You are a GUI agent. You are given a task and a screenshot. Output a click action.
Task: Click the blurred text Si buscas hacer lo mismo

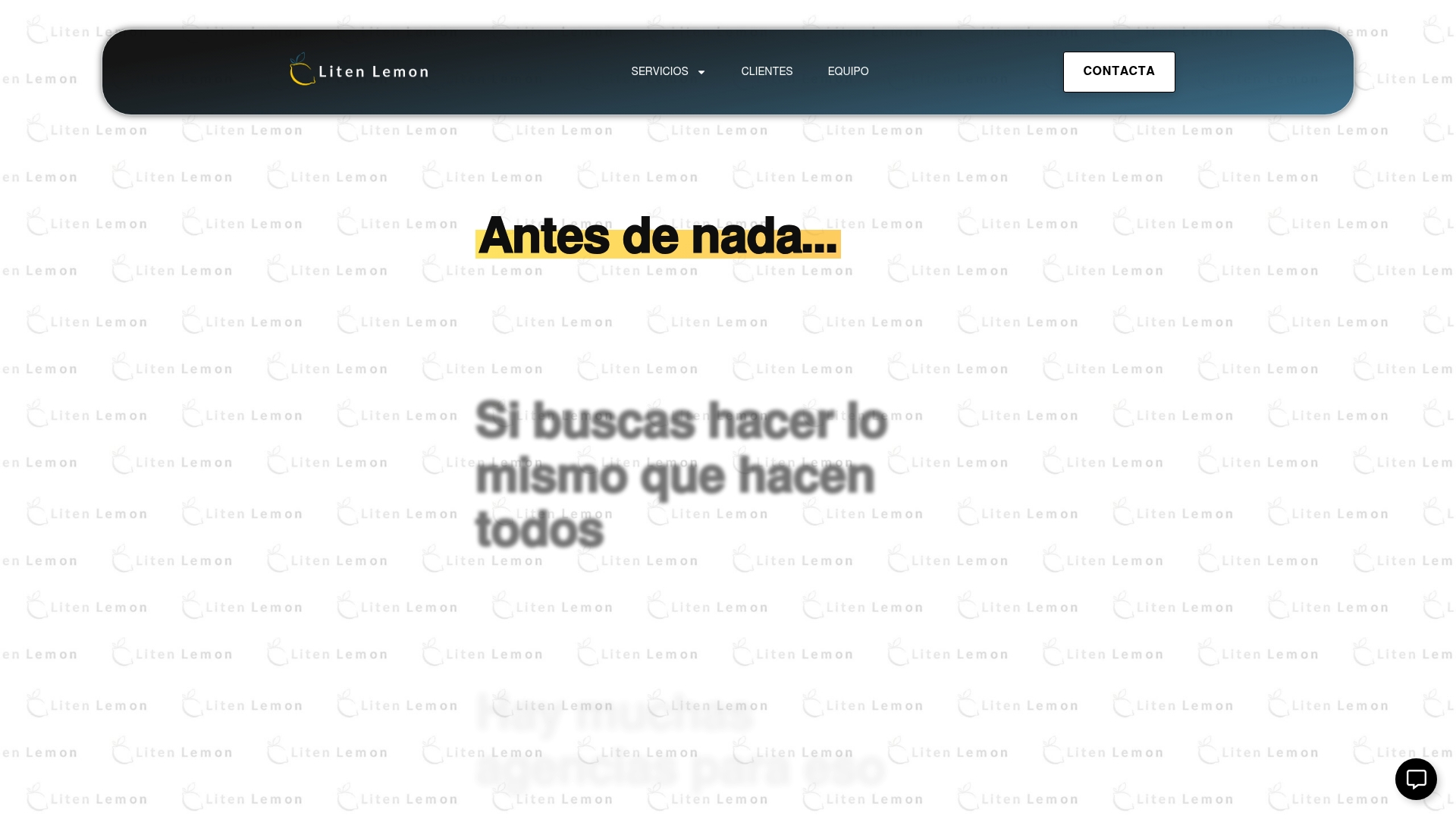[673, 474]
